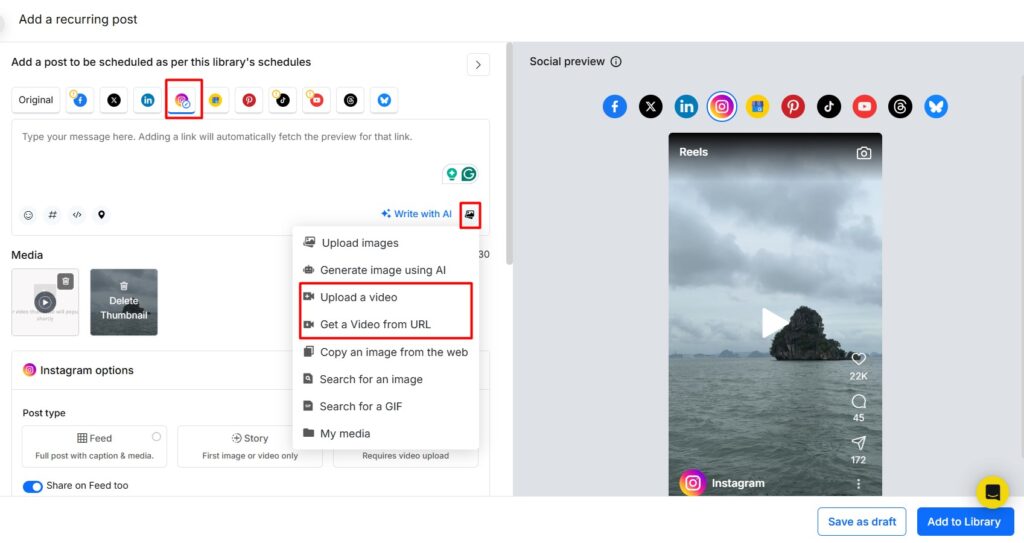The height and width of the screenshot is (543, 1024).
Task: Open the Pinterest composer tab
Action: (x=249, y=100)
